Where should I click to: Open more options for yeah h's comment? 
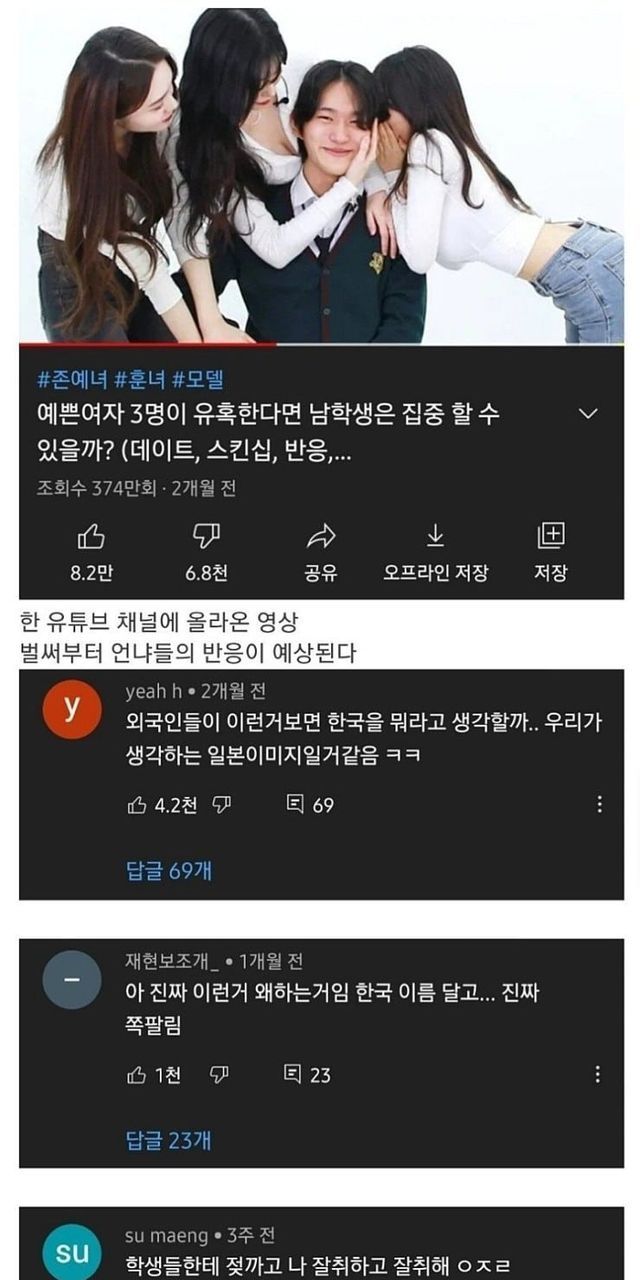tap(599, 804)
